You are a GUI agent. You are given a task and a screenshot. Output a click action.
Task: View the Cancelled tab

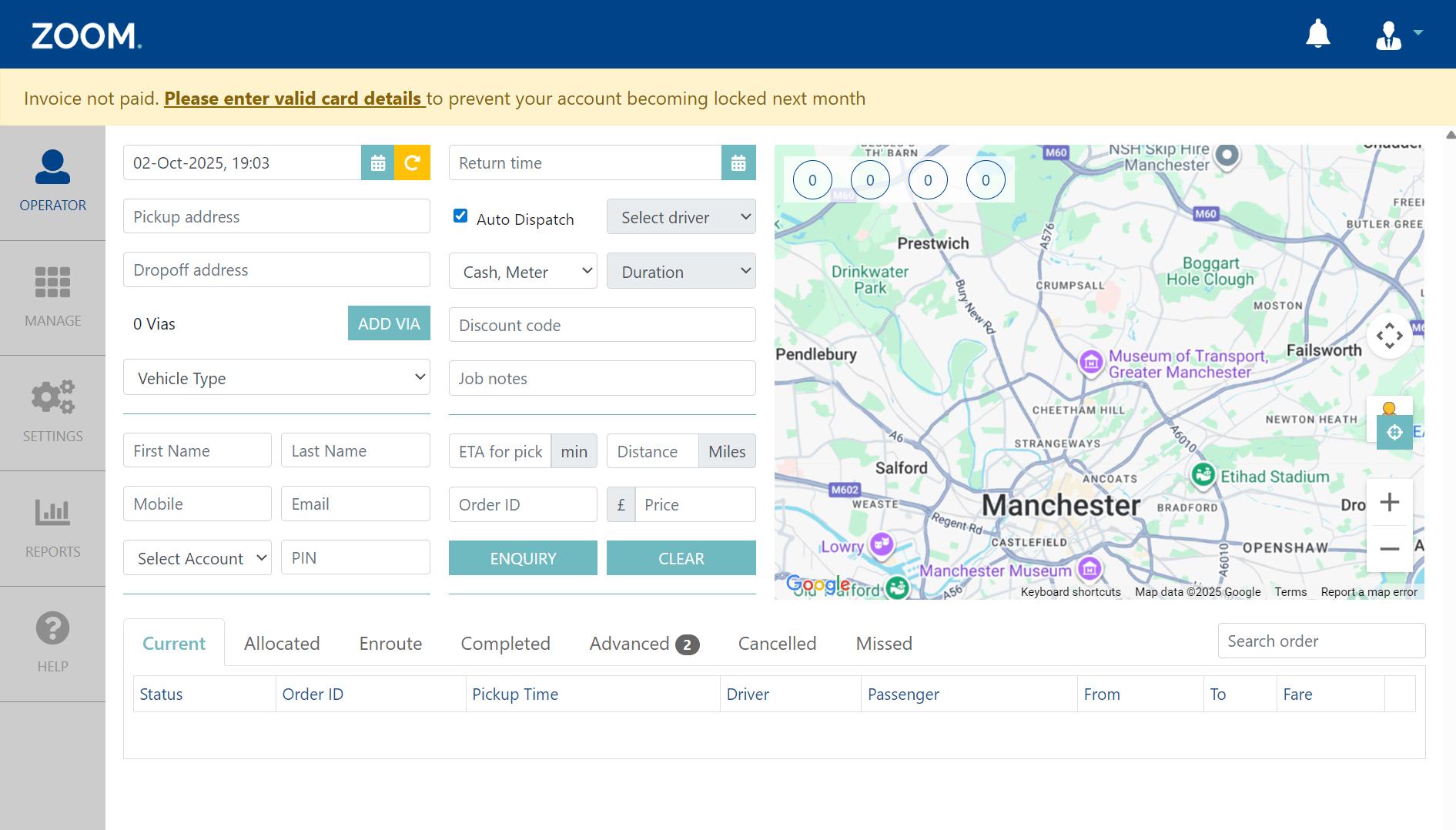(x=777, y=644)
